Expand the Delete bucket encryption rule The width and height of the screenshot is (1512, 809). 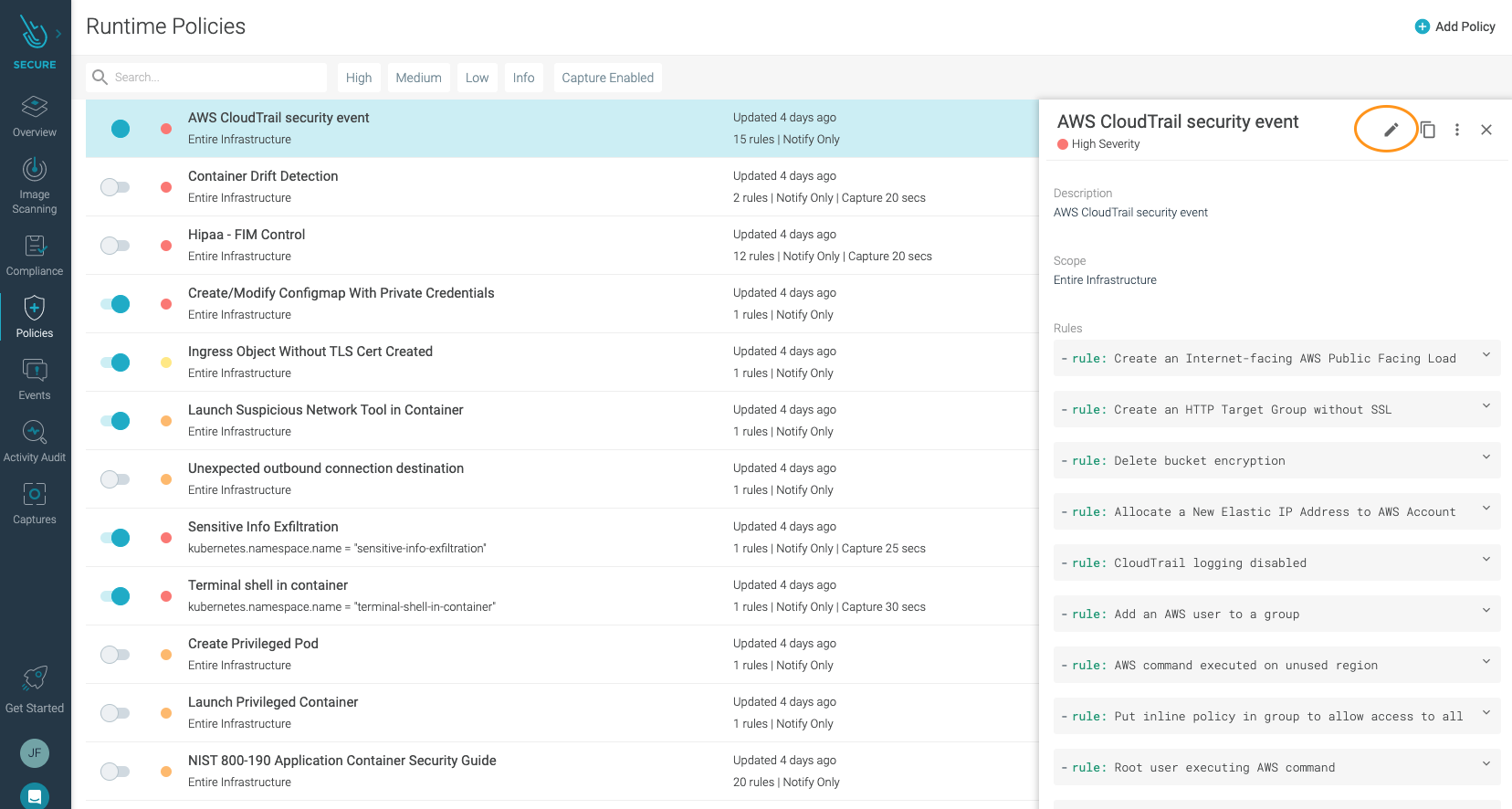coord(1486,457)
